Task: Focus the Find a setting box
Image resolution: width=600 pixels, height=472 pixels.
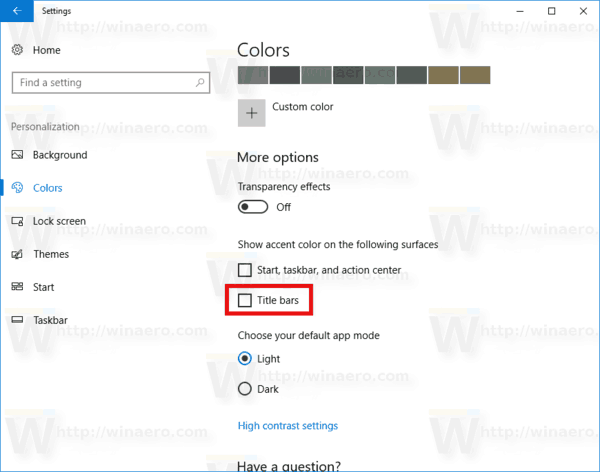Action: (111, 82)
